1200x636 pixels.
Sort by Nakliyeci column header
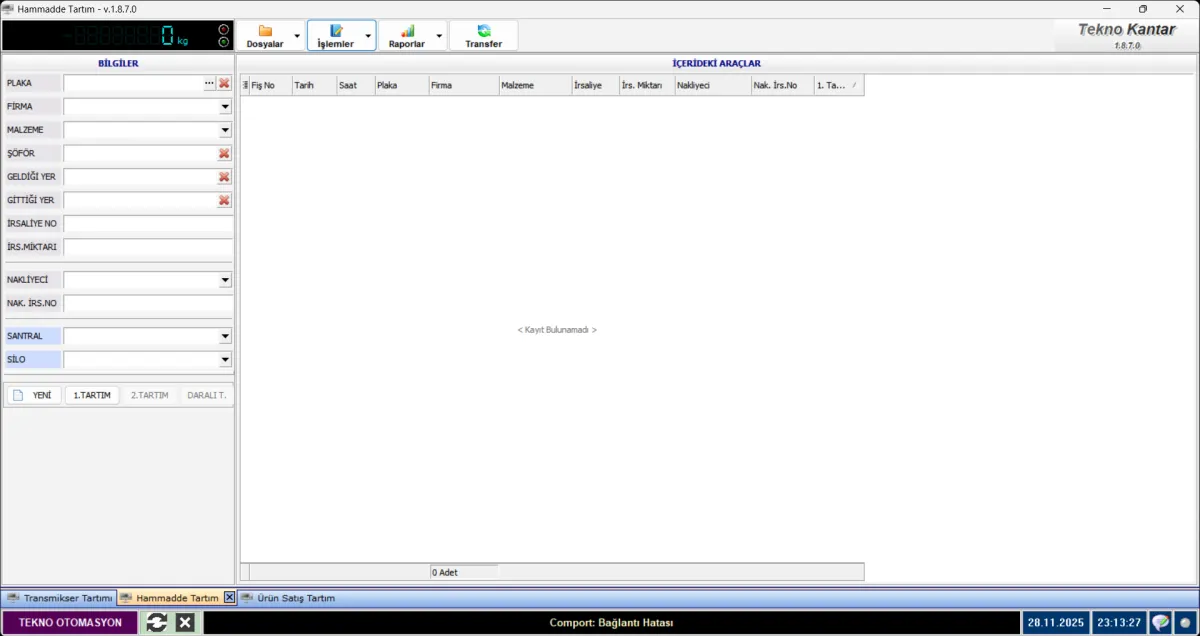pos(713,86)
